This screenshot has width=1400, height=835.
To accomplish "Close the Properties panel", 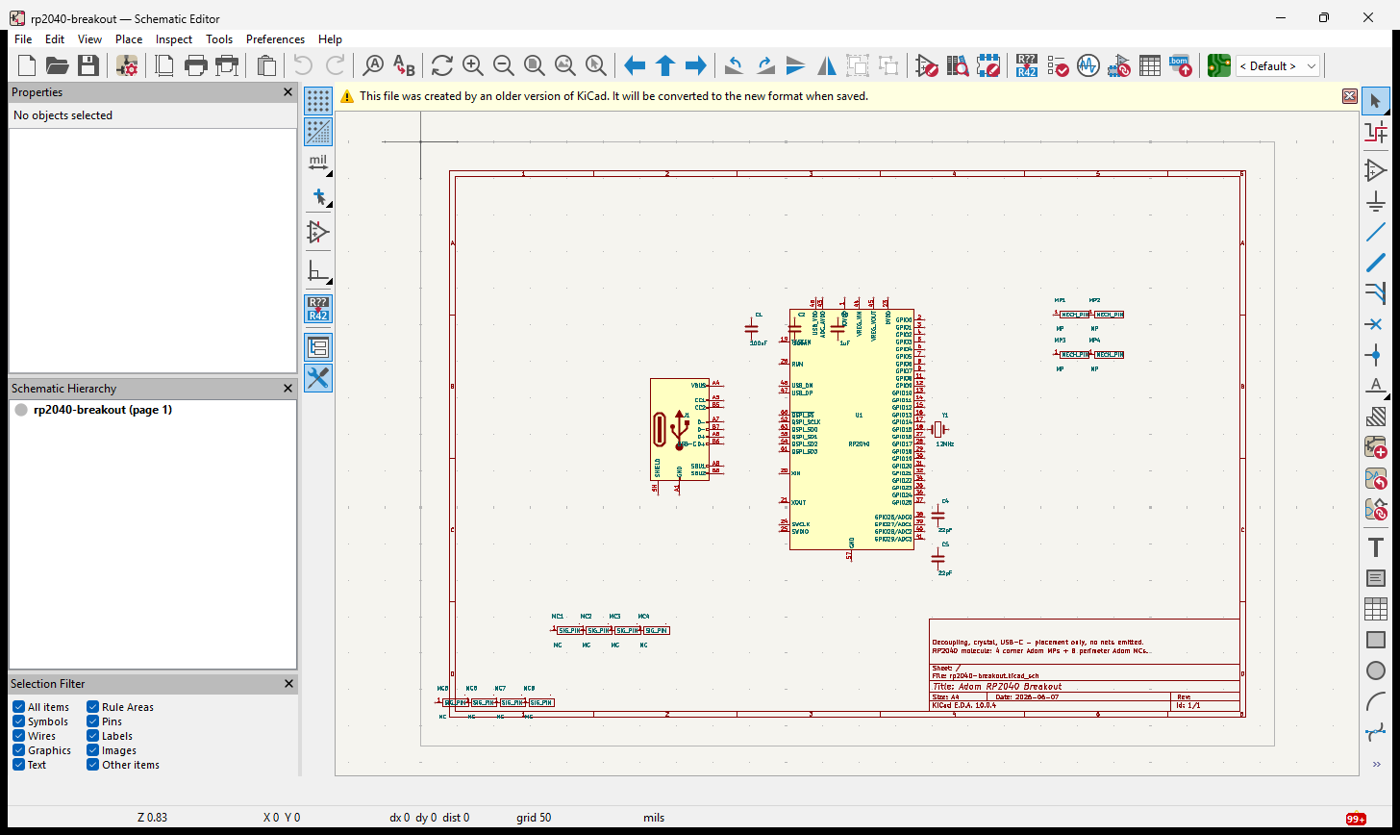I will (x=288, y=92).
